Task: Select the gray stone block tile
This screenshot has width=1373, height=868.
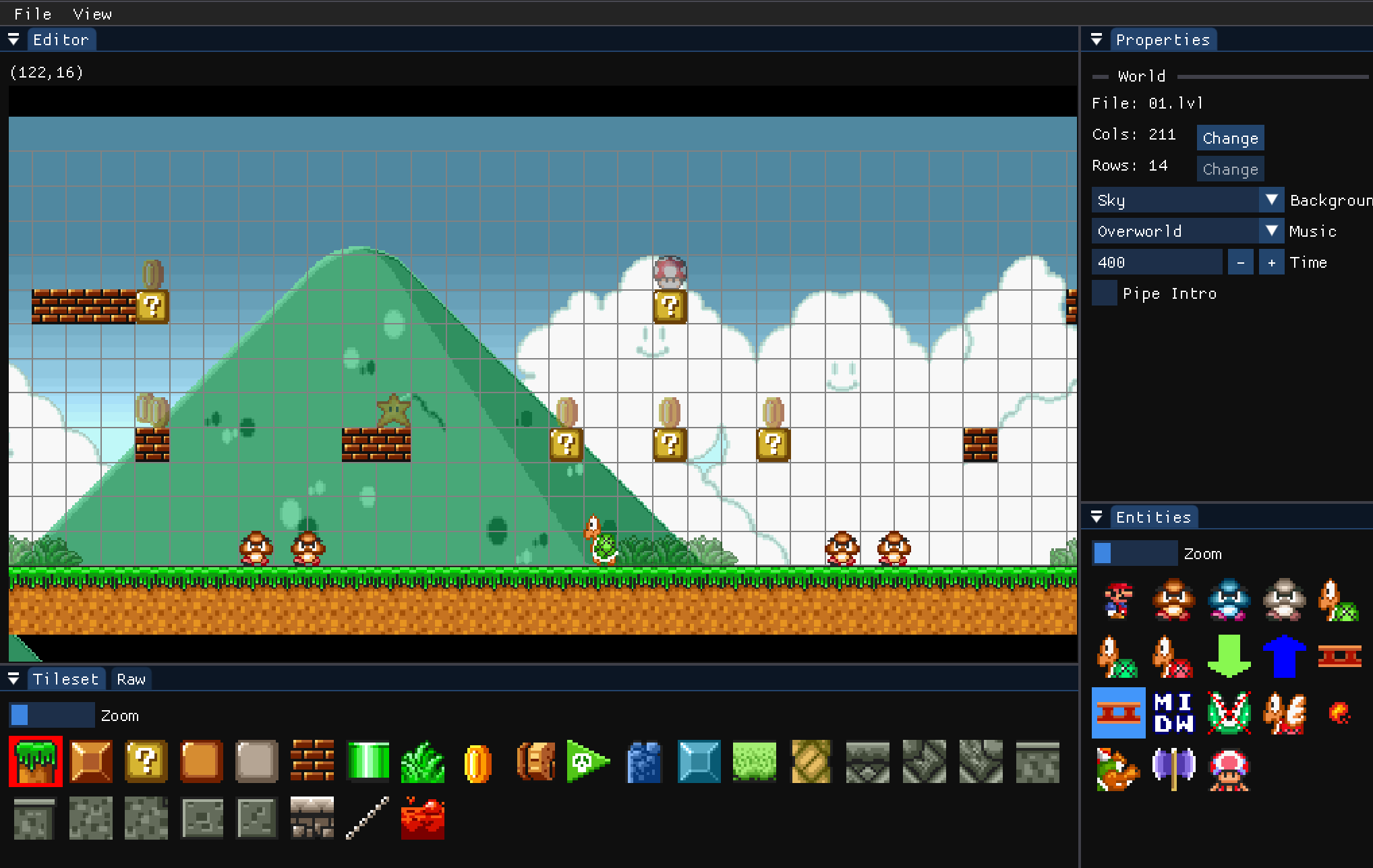Action: [x=257, y=761]
